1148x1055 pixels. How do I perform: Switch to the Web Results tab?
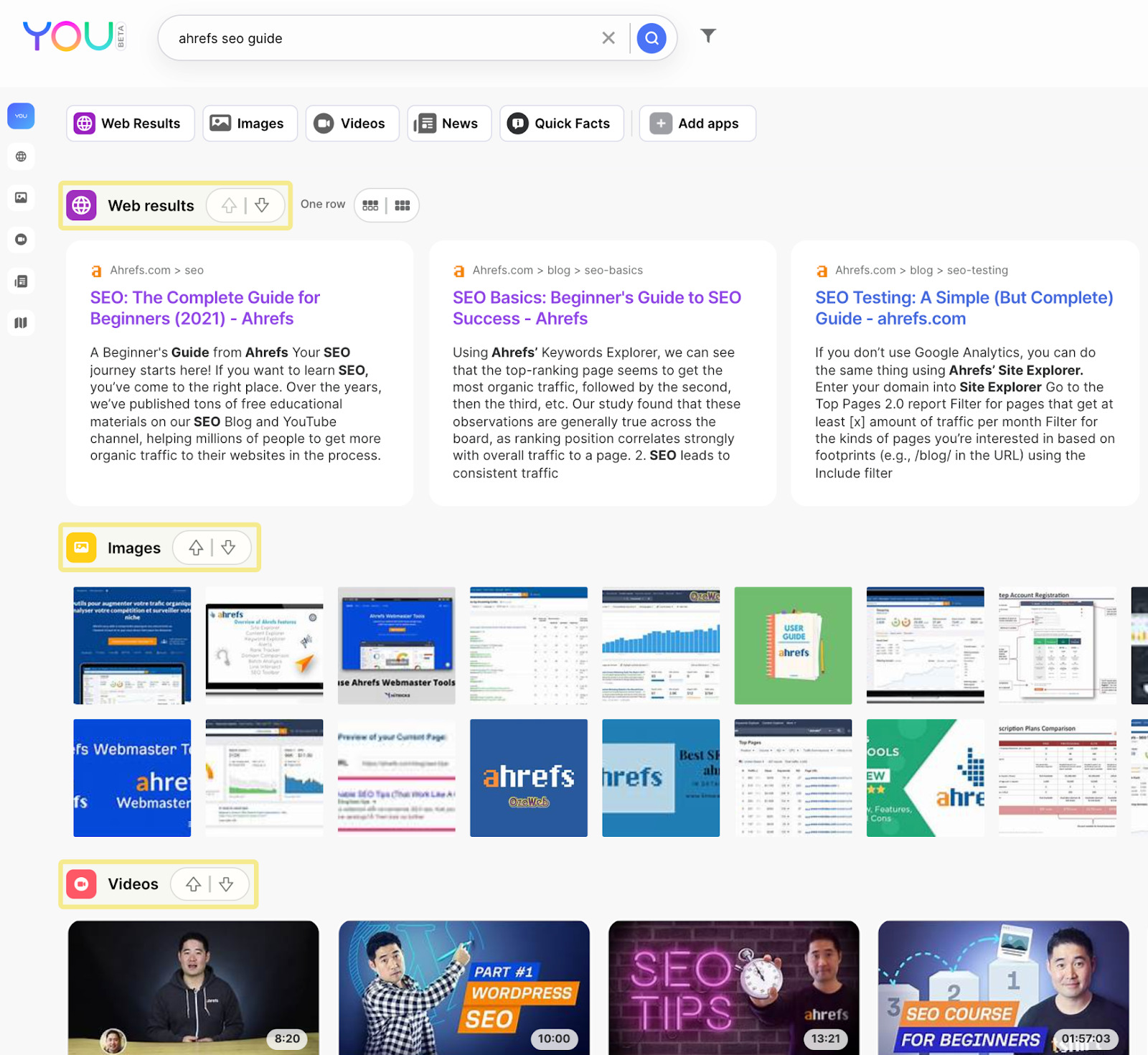pos(130,123)
